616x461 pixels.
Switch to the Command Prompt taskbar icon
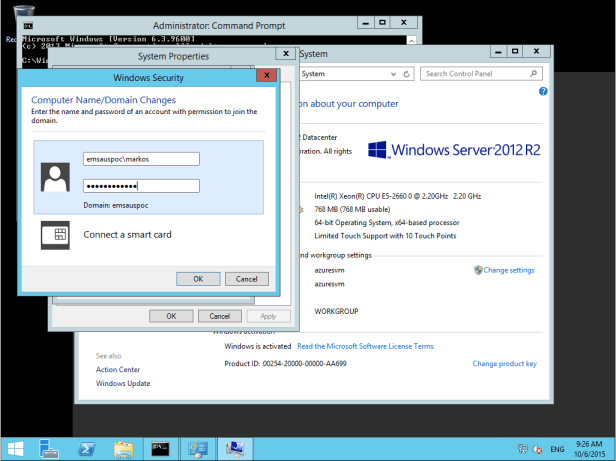[160, 449]
